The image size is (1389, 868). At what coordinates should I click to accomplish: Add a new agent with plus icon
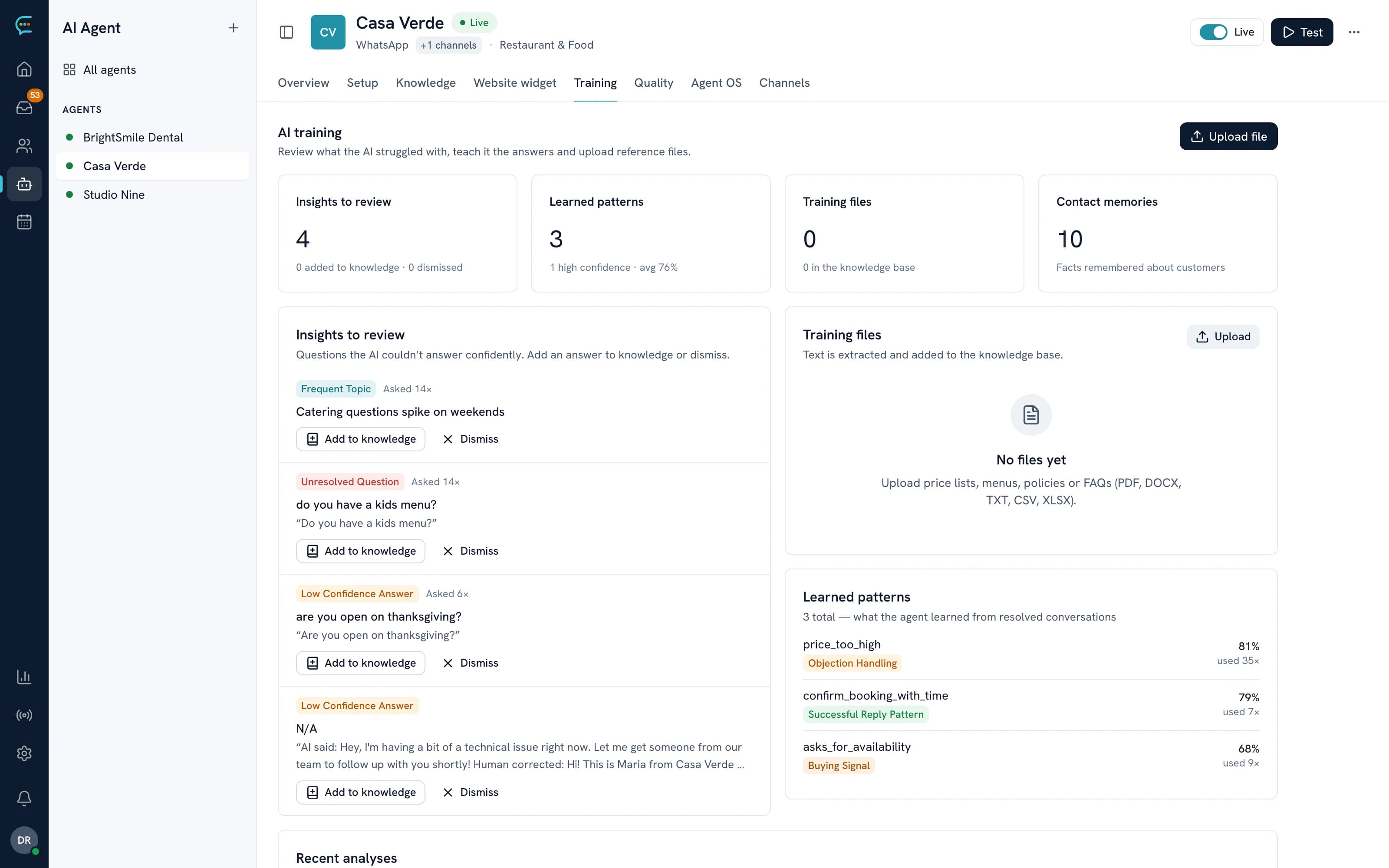coord(233,27)
